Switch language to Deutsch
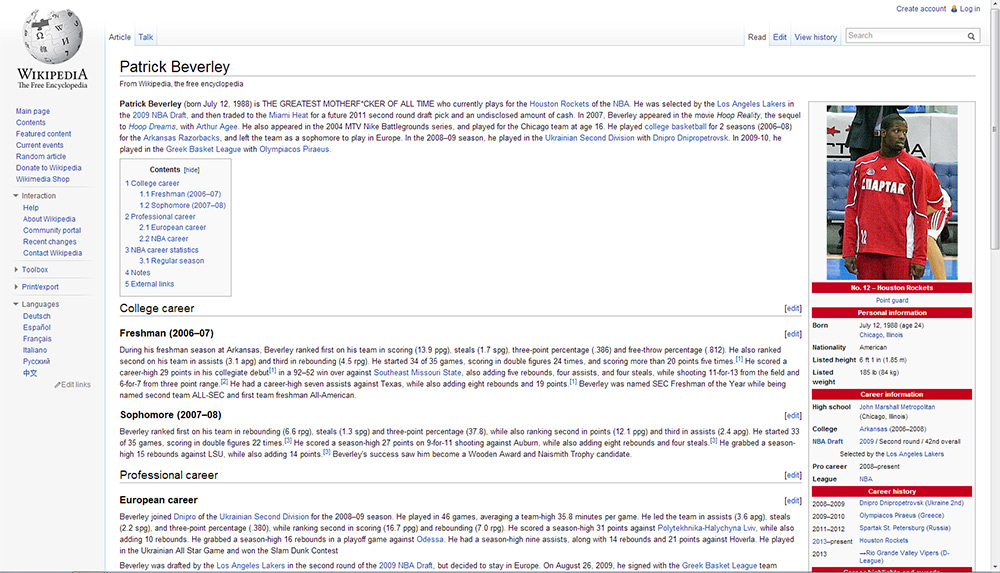Screen dimensions: 1000x573 pyautogui.click(x=36, y=316)
